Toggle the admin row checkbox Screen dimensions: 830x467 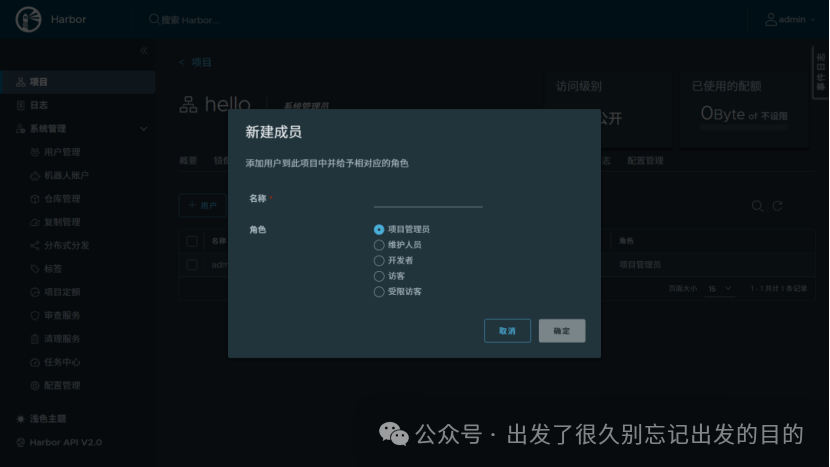[192, 265]
